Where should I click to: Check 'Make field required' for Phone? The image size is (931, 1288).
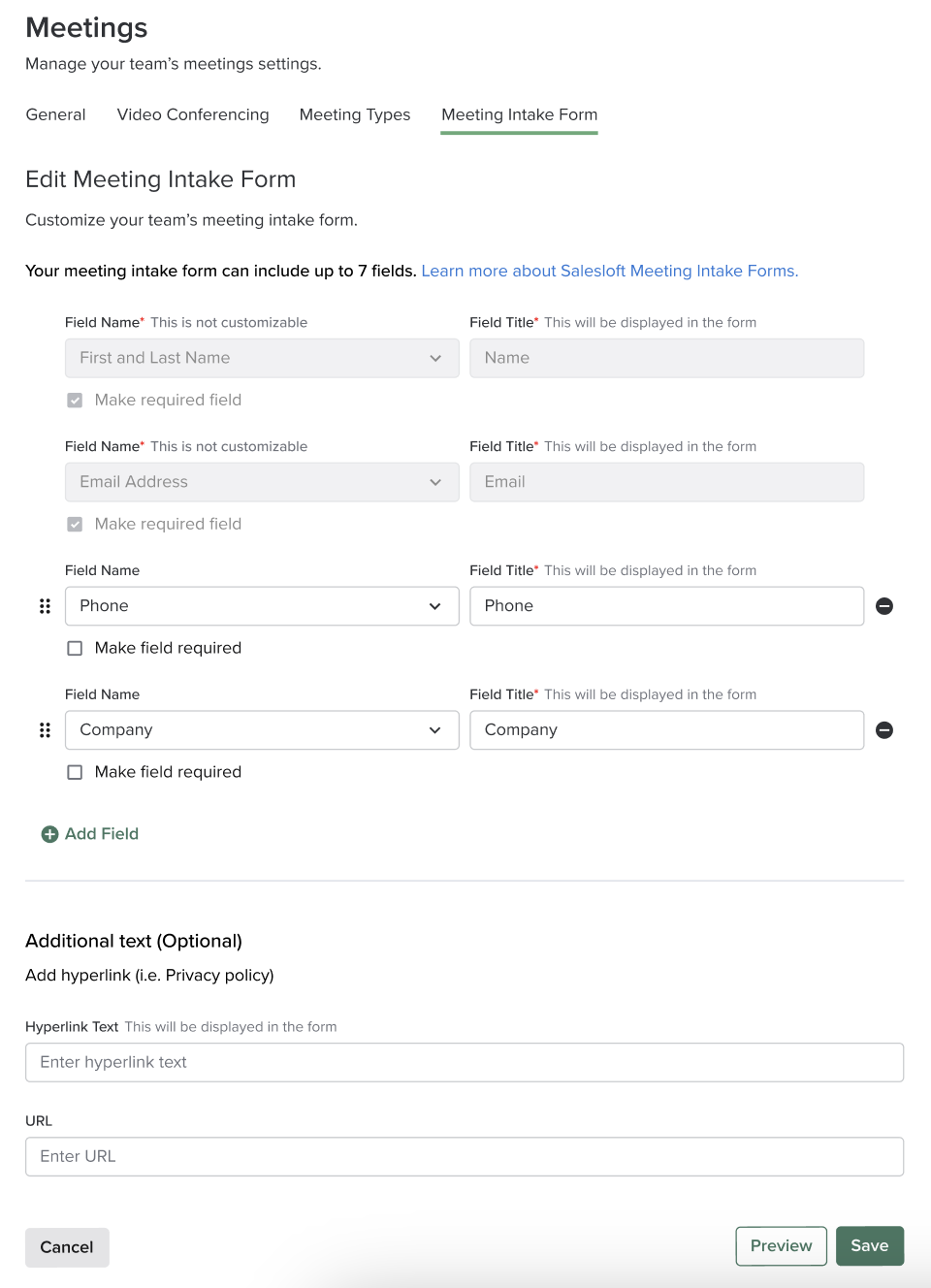(x=75, y=648)
